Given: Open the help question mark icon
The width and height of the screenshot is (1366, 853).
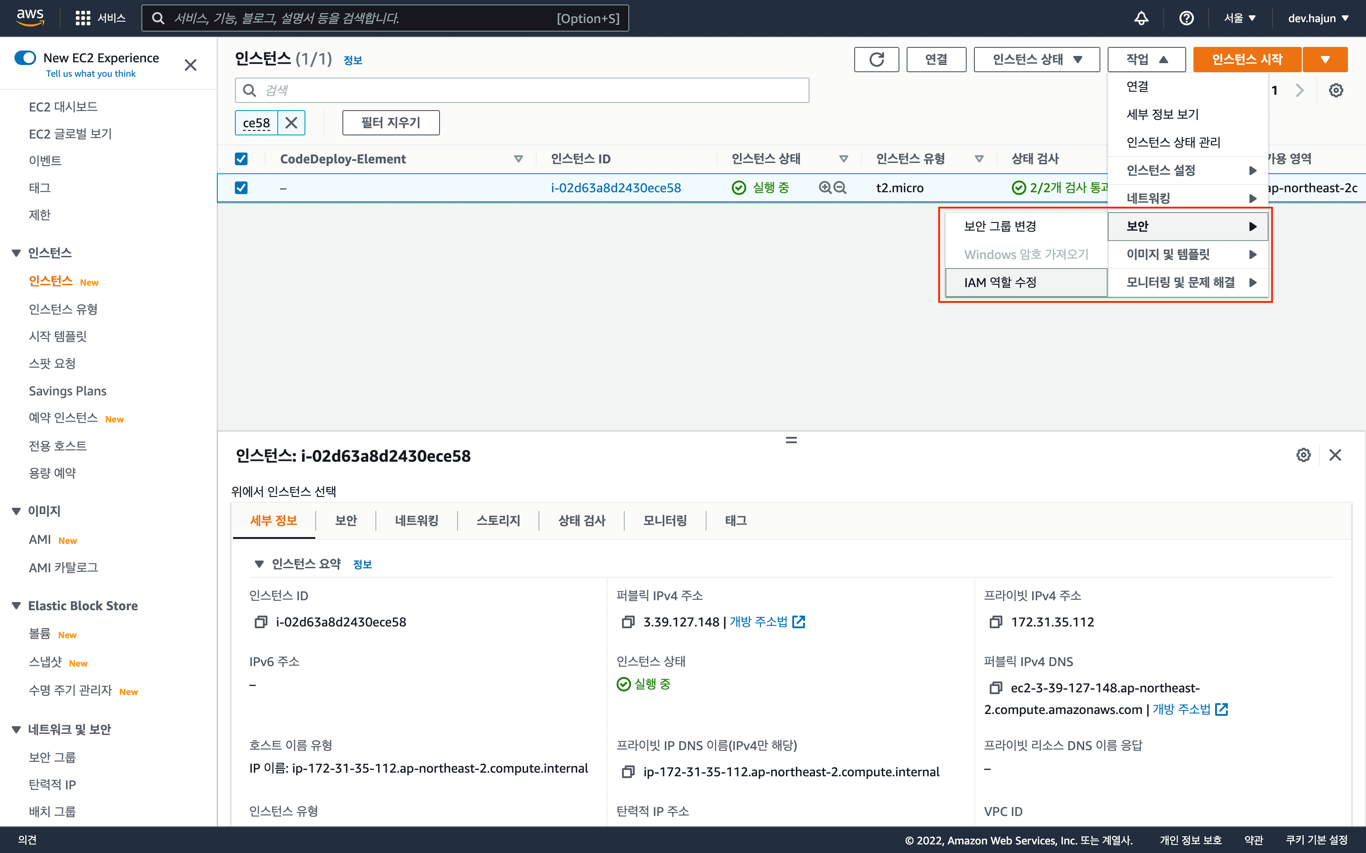Looking at the screenshot, I should [1186, 18].
